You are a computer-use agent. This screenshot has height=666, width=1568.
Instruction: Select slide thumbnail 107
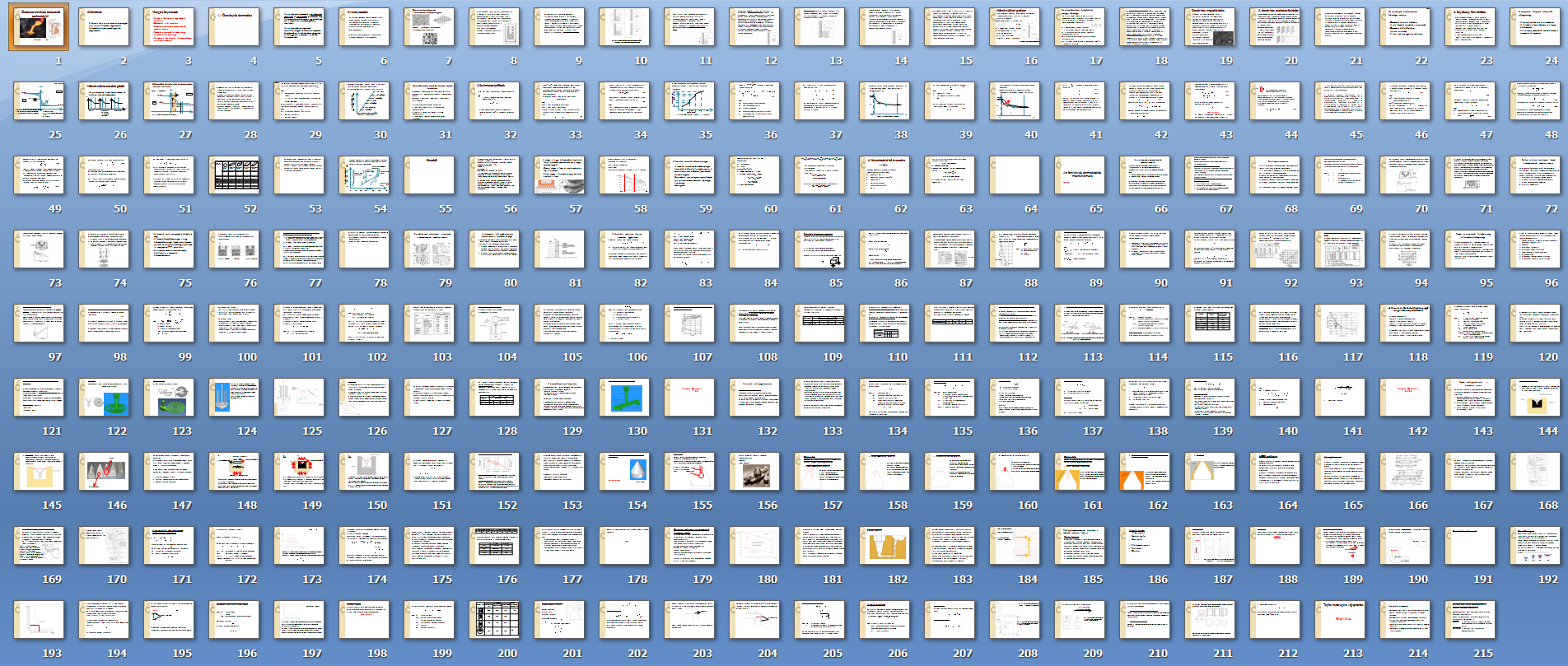[689, 324]
